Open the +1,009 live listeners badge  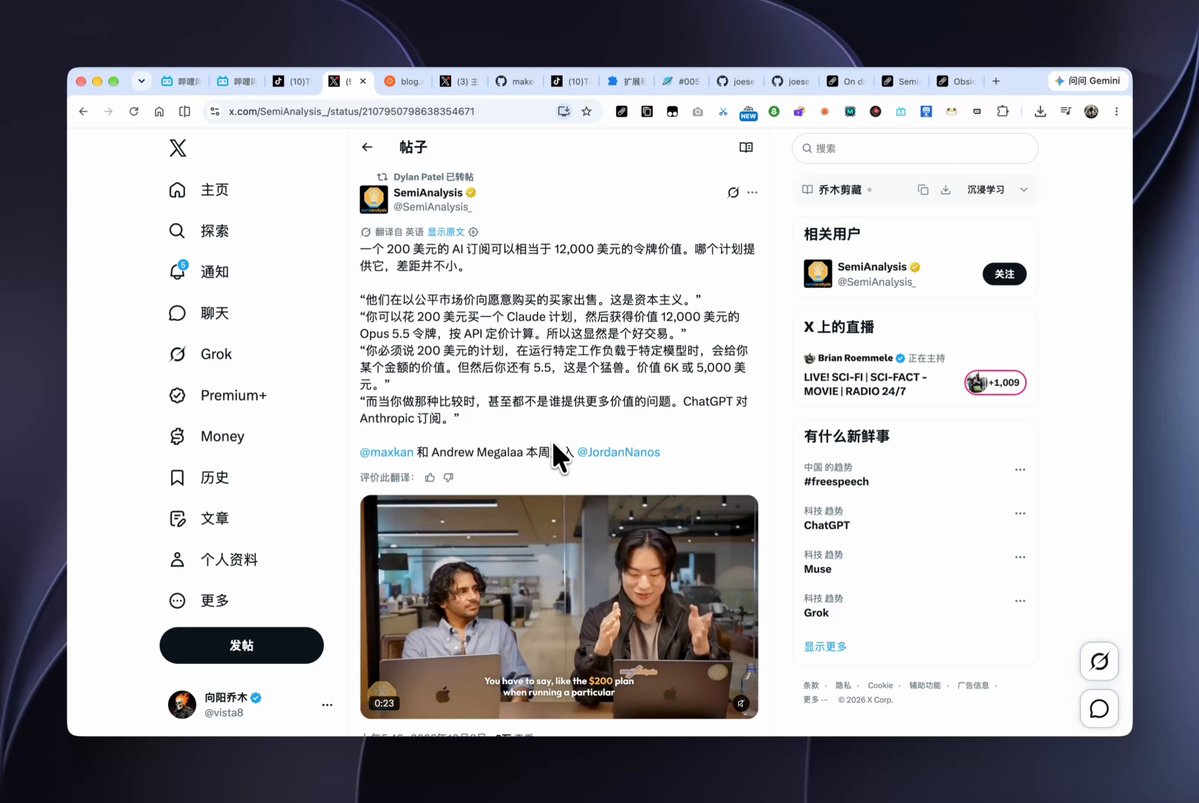point(996,382)
